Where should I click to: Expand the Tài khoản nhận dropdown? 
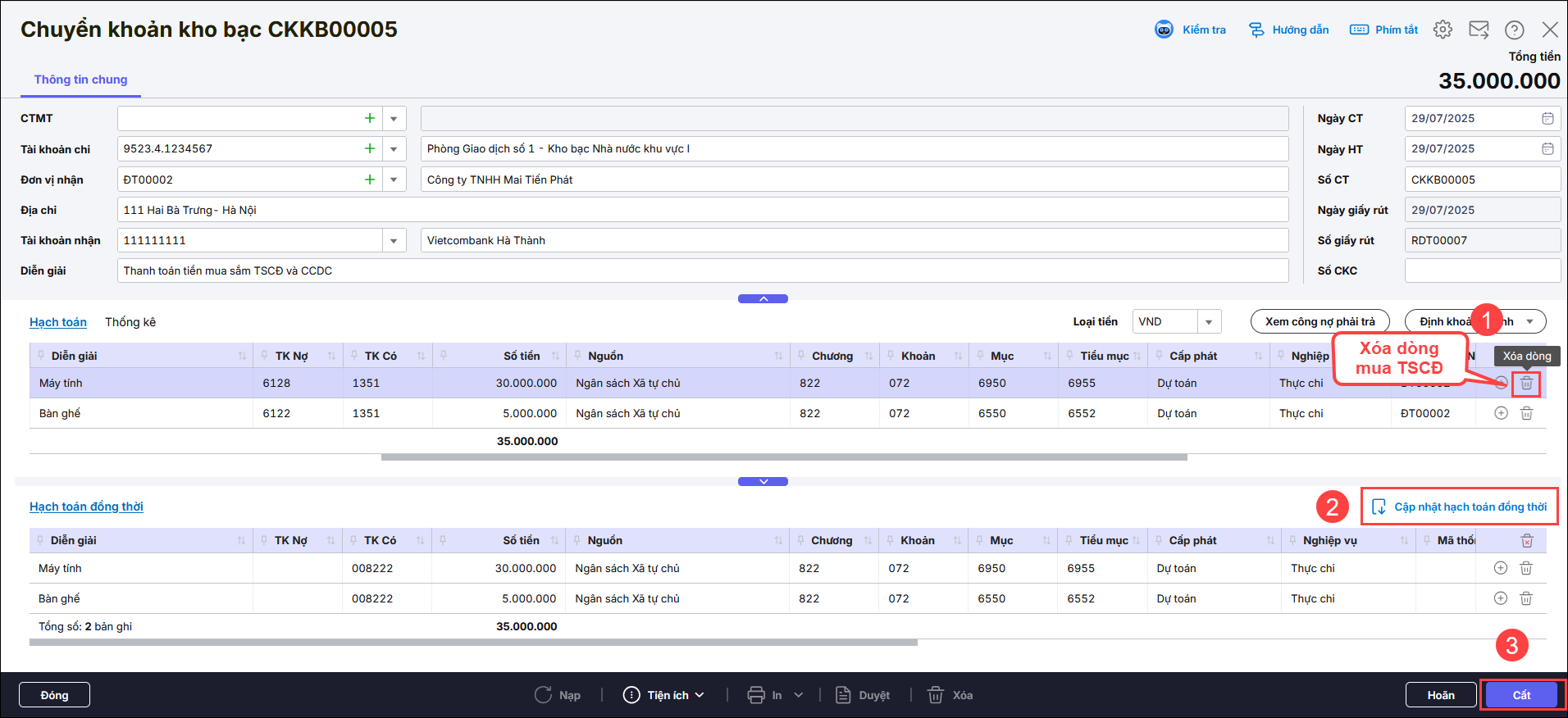point(394,240)
